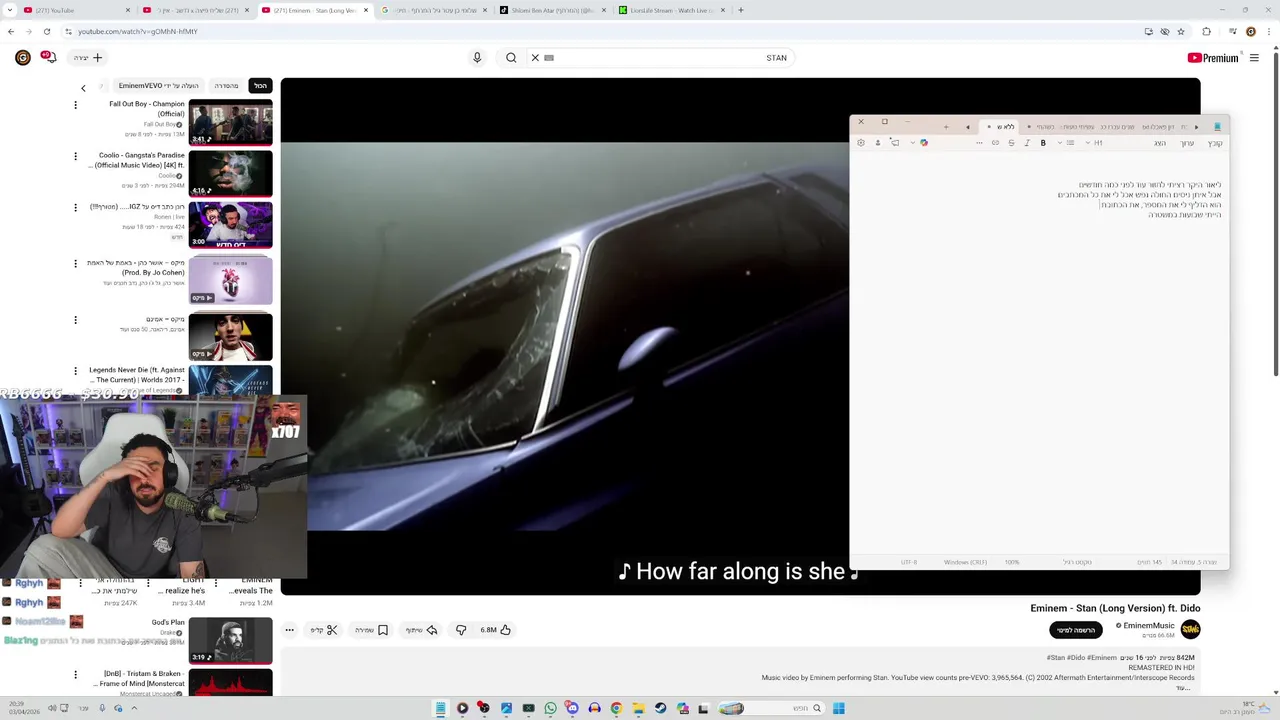Image resolution: width=1280 pixels, height=720 pixels.
Task: Open the YouTube hamburger guide menu
Action: (1254, 58)
